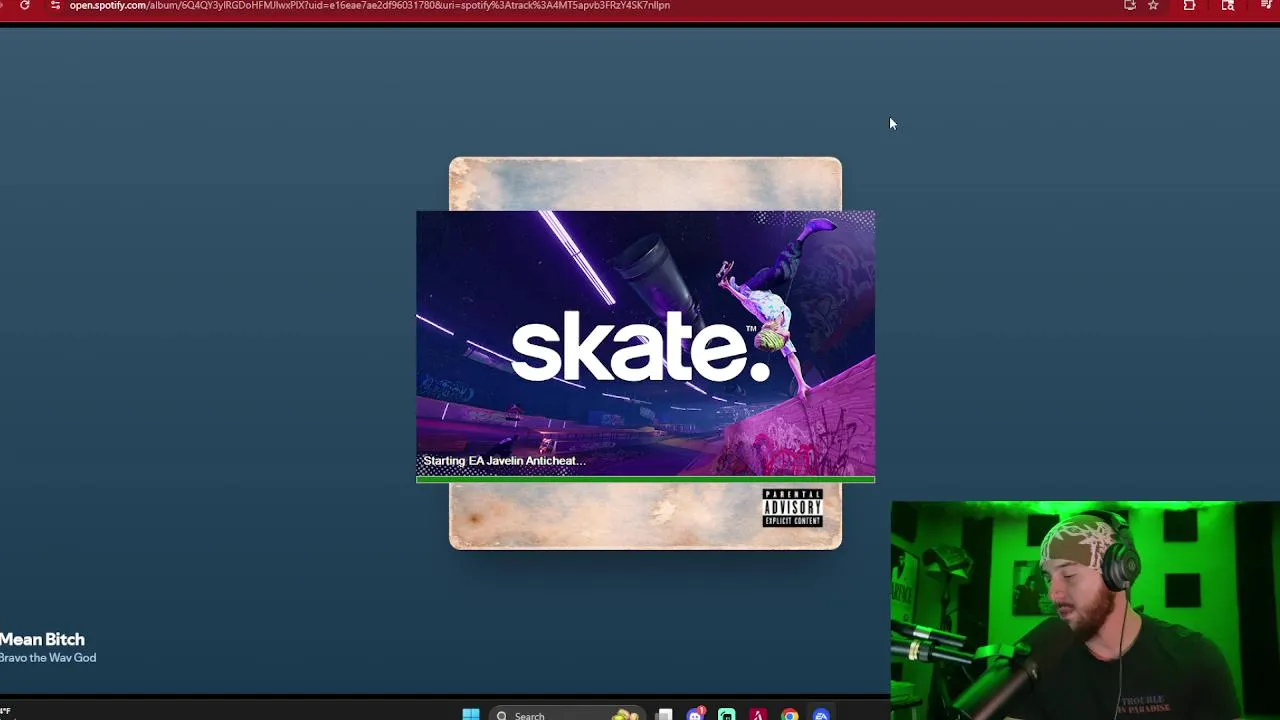
Task: Open the browser extensions puzzle icon
Action: [x=1189, y=5]
